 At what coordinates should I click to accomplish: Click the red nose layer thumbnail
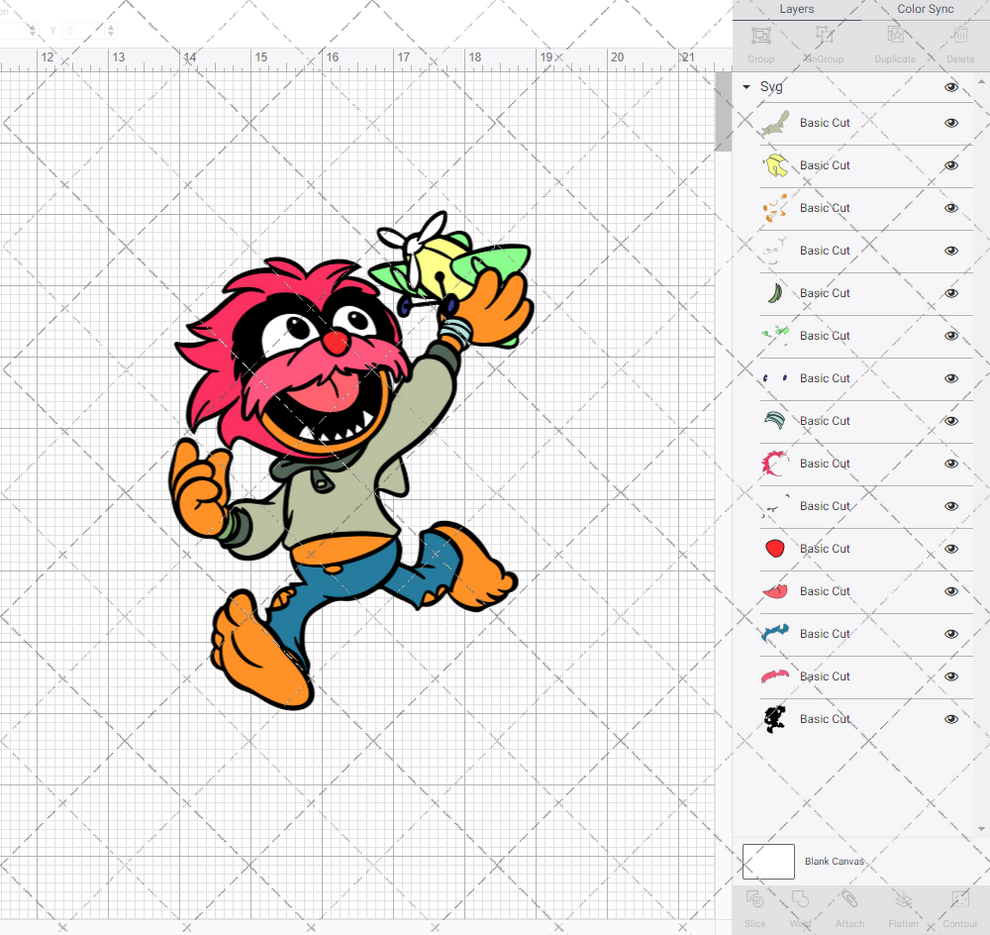click(771, 548)
